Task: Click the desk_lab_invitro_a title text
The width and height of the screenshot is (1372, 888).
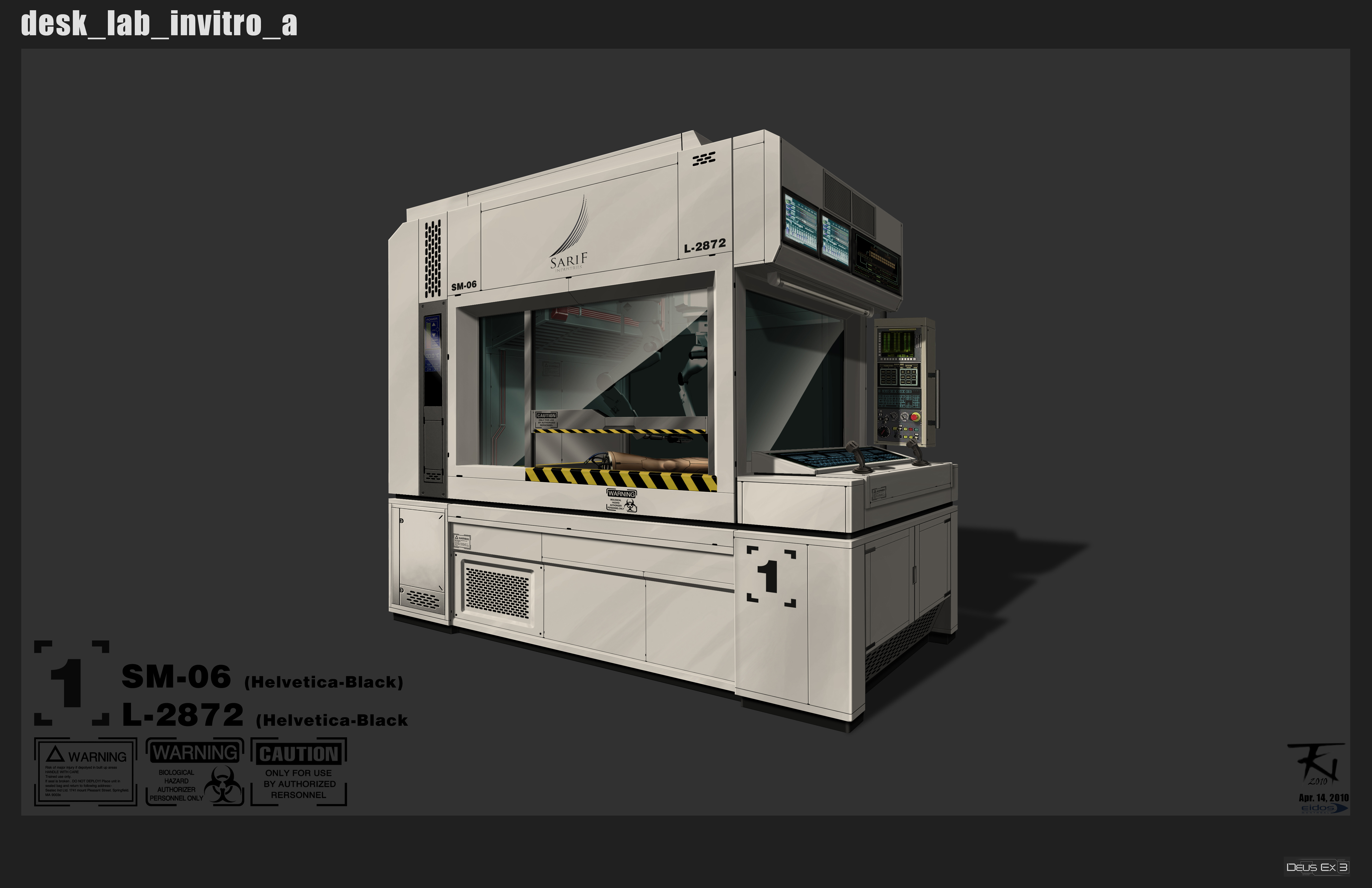Action: (159, 24)
